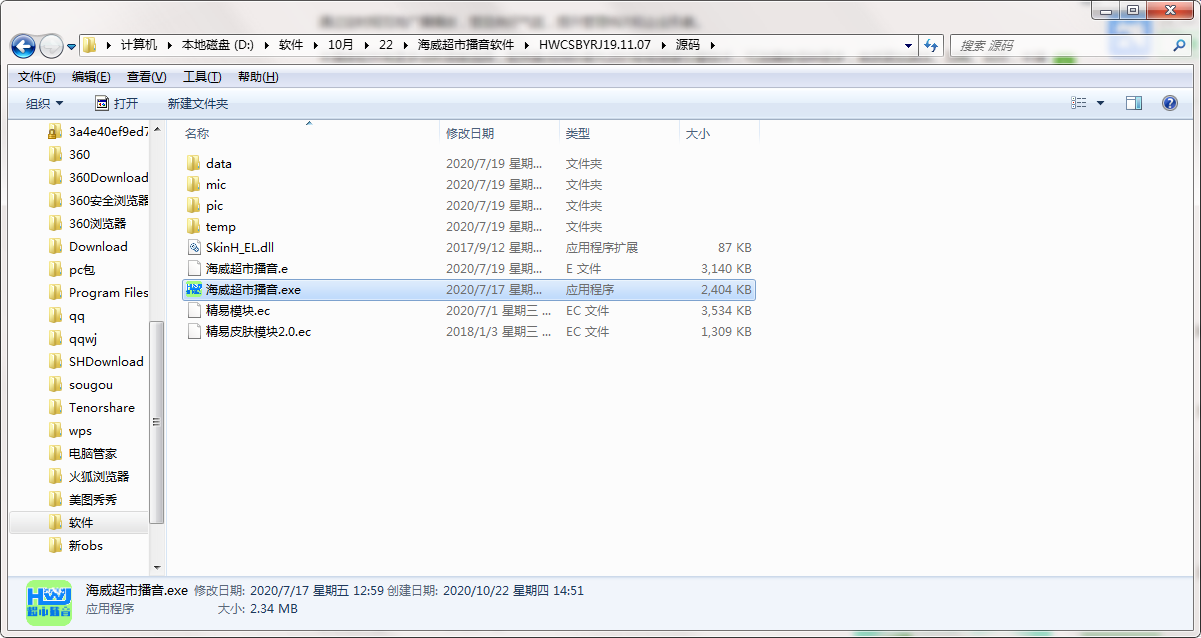Select the 360浏览器 folder in sidebar
This screenshot has width=1201, height=638.
click(x=87, y=223)
